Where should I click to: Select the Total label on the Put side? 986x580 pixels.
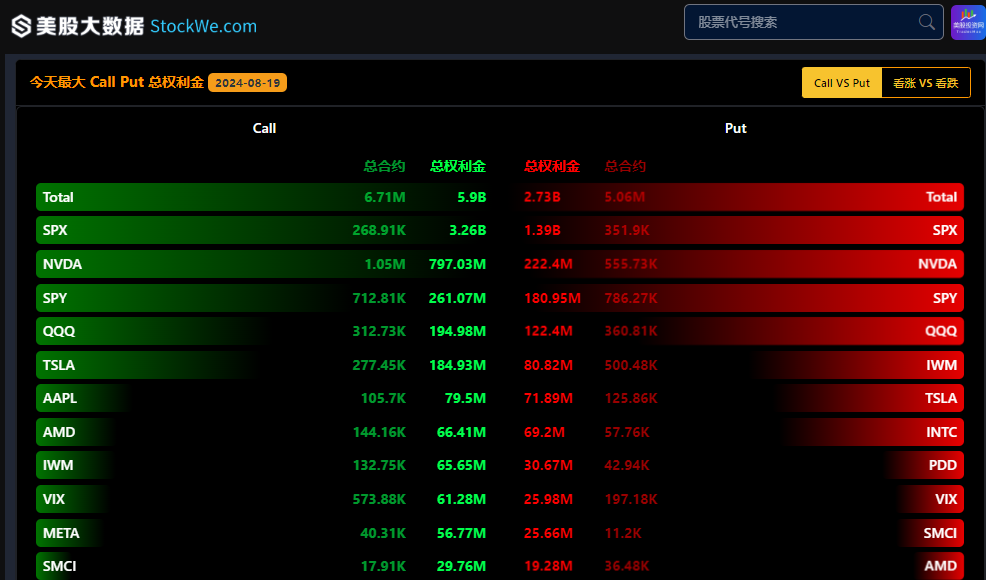point(941,197)
